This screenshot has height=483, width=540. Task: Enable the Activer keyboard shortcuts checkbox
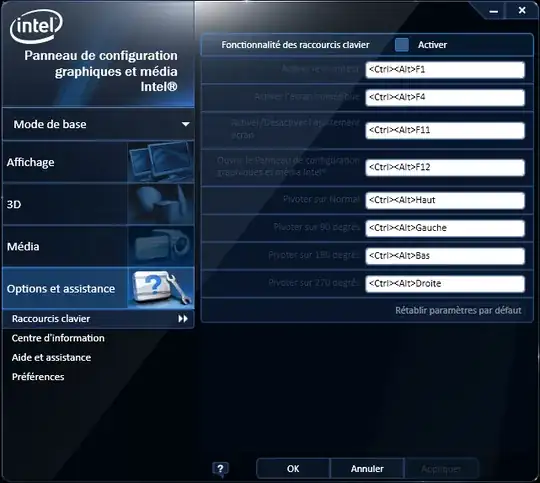coord(402,45)
